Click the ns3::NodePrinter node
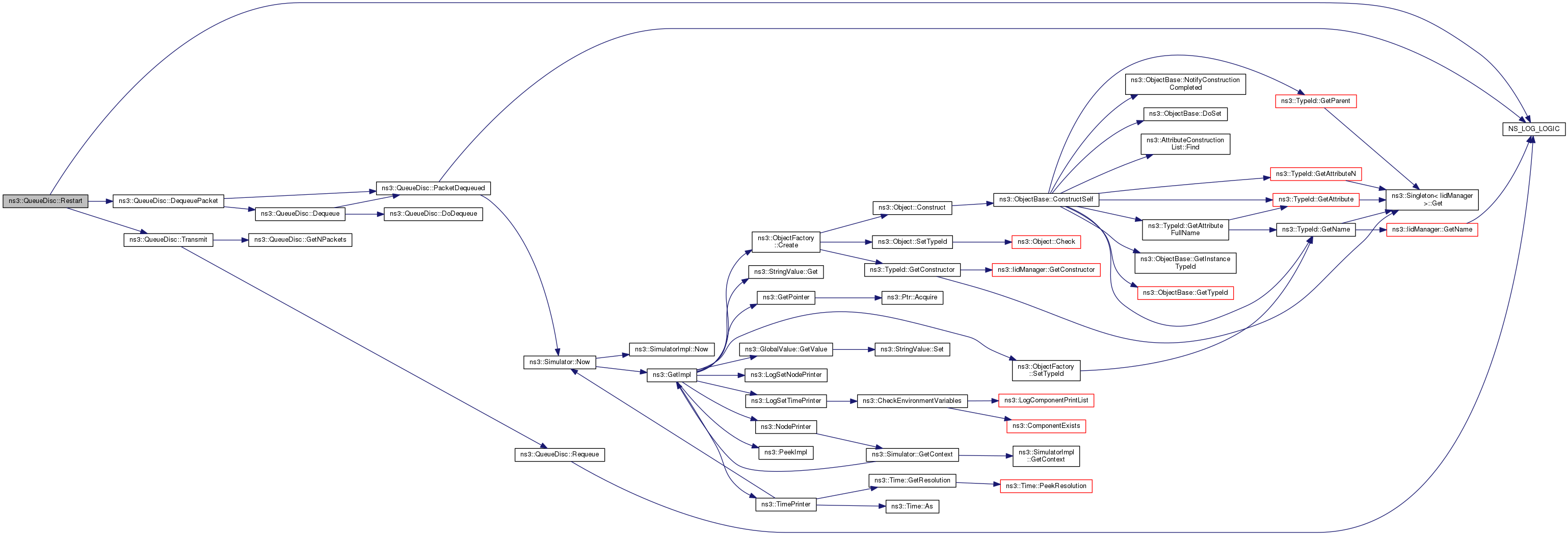Screen dimensions: 1568x535 click(x=786, y=426)
